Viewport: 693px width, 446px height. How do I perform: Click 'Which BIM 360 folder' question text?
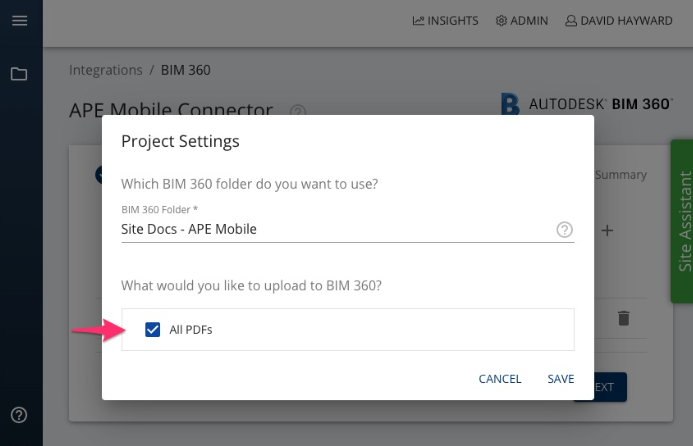point(250,184)
